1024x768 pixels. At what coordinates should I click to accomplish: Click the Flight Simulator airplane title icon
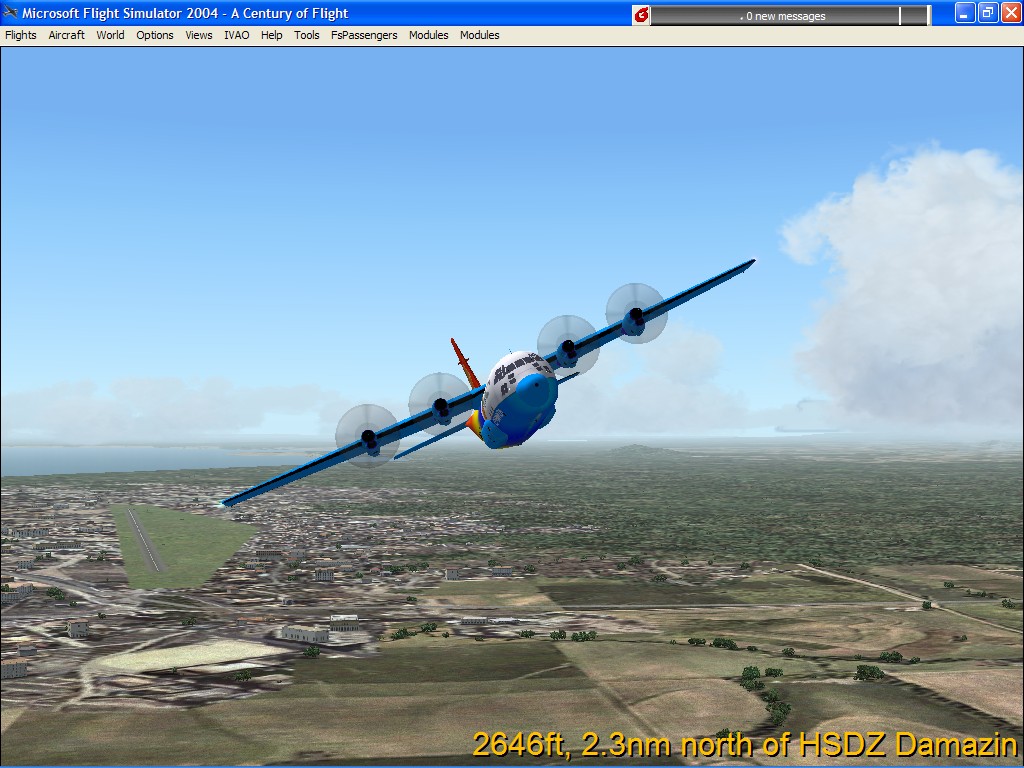[11, 13]
